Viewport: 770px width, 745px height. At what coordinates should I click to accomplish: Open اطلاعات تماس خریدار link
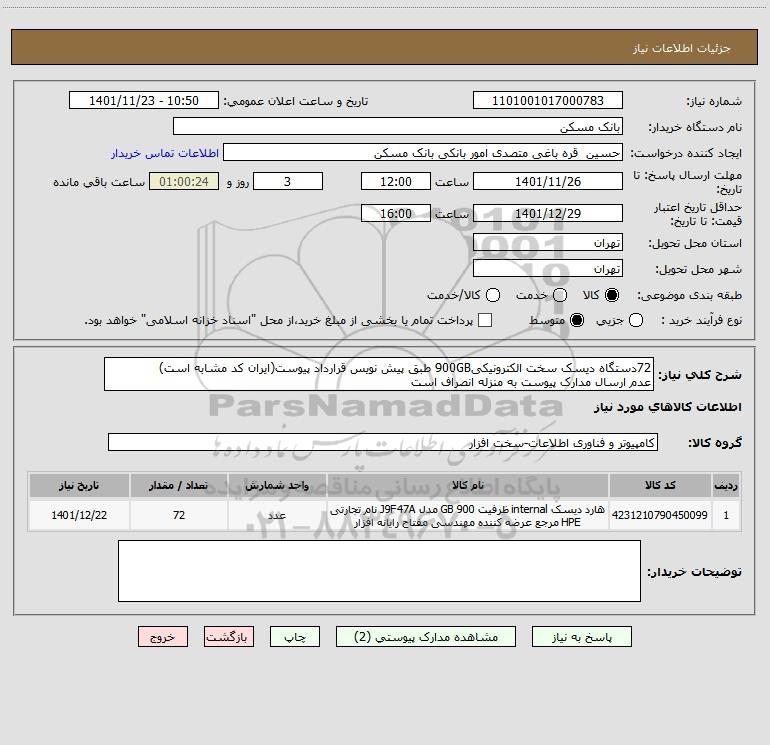coord(165,153)
